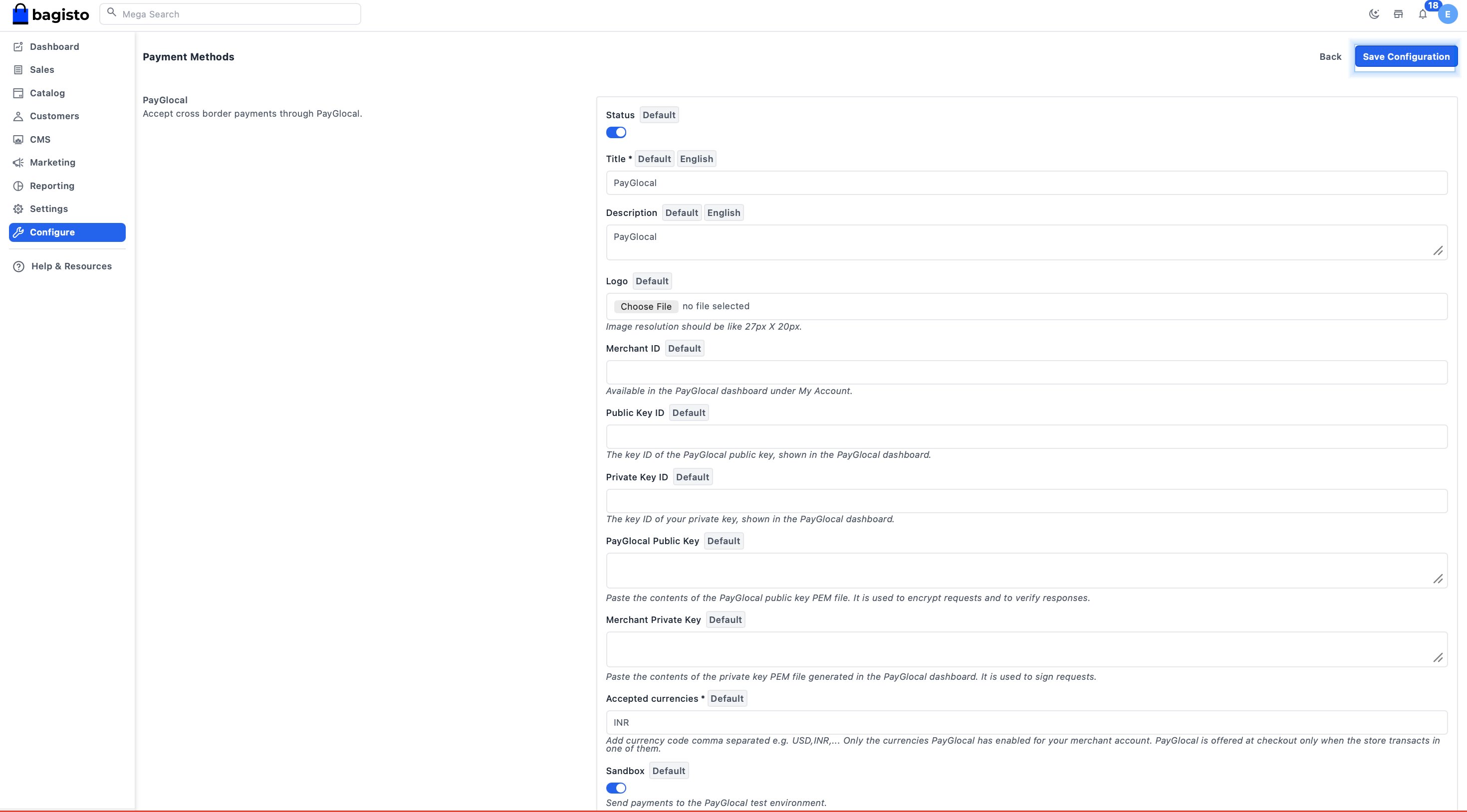Viewport: 1467px width, 812px height.
Task: Click the Payment Methods heading
Action: coord(189,57)
